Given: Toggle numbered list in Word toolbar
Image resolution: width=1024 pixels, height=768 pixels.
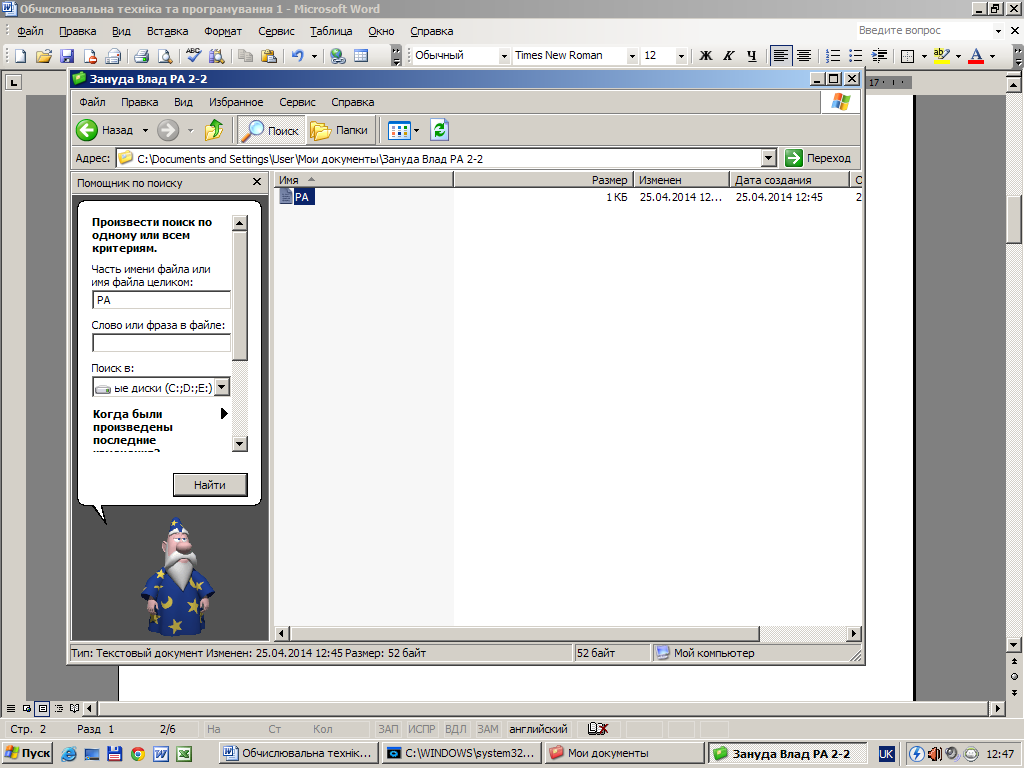Looking at the screenshot, I should (x=833, y=56).
